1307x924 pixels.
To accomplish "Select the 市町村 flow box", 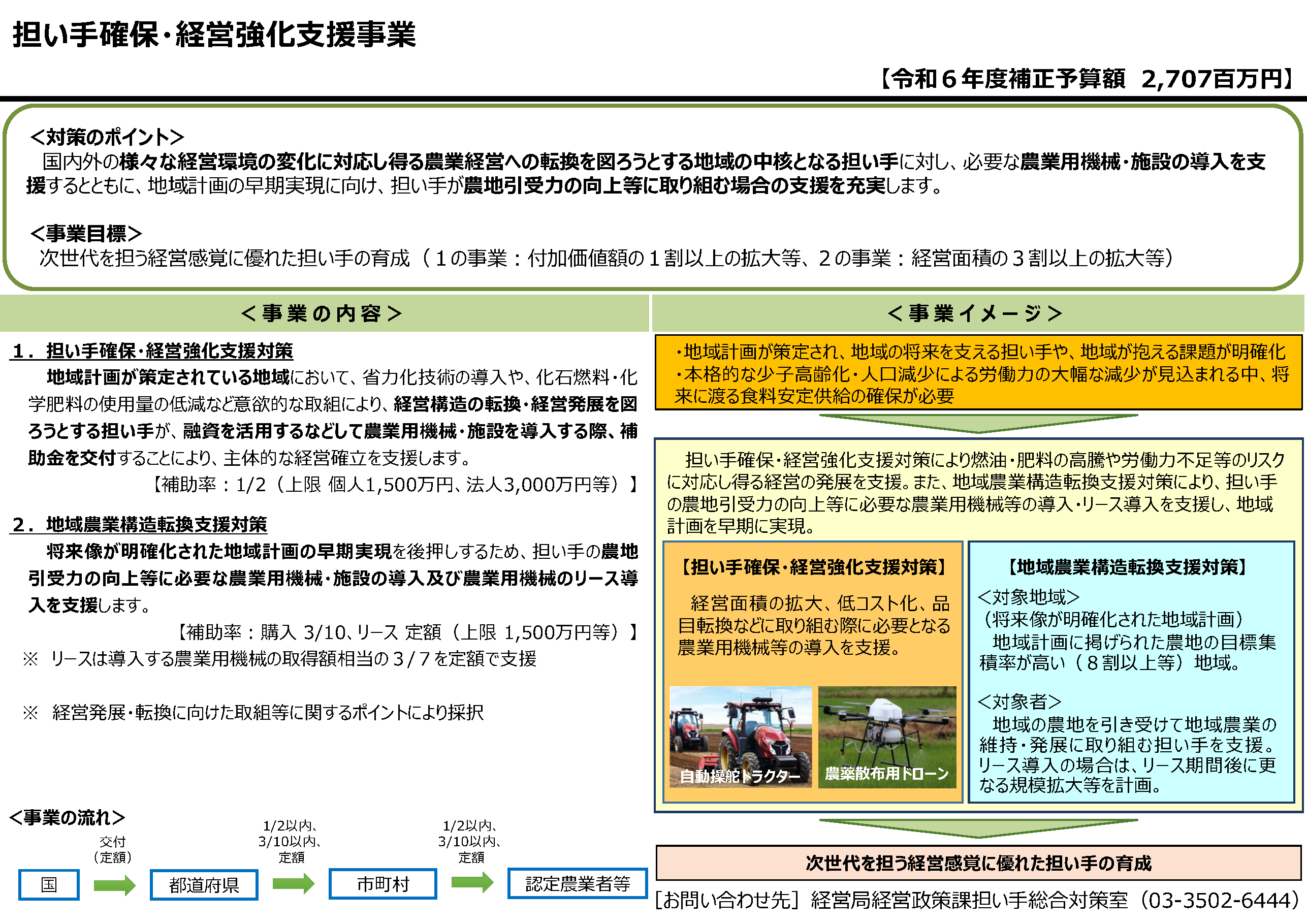I will (x=382, y=883).
